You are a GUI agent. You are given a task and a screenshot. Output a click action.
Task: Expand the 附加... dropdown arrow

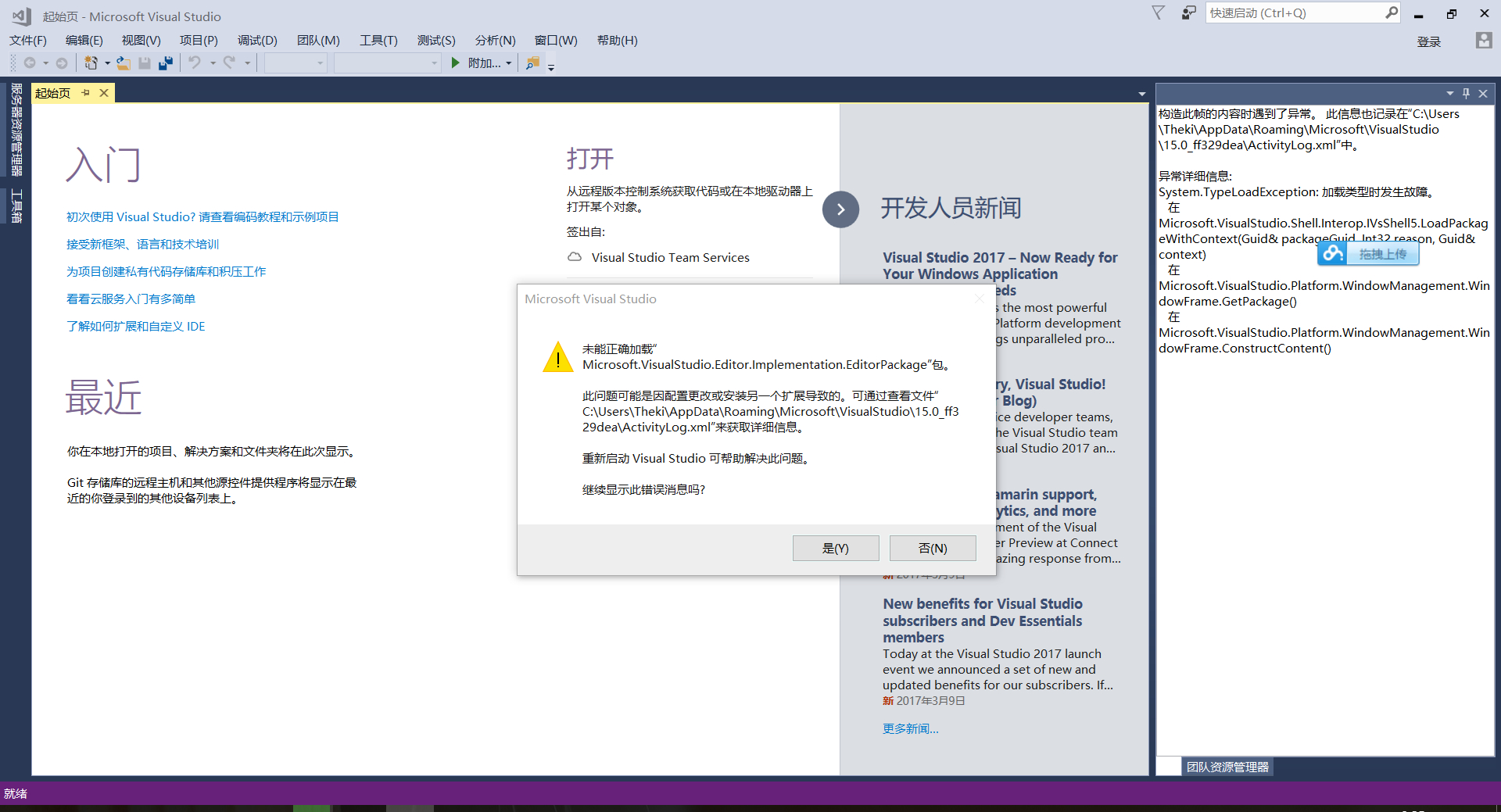pos(509,63)
